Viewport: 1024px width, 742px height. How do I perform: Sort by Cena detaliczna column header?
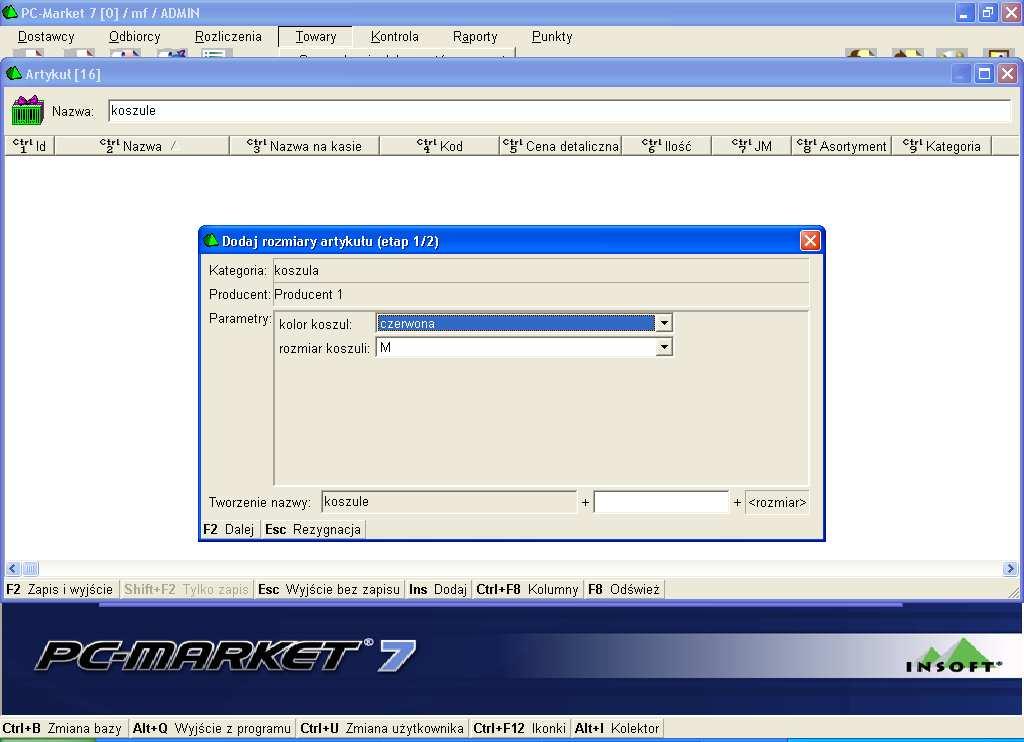click(x=561, y=146)
